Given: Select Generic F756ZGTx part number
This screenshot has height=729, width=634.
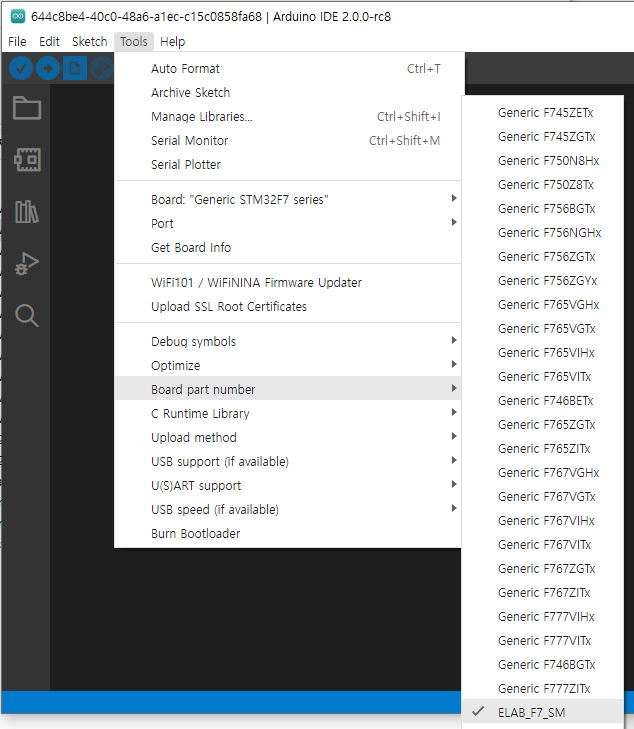Looking at the screenshot, I should (542, 257).
